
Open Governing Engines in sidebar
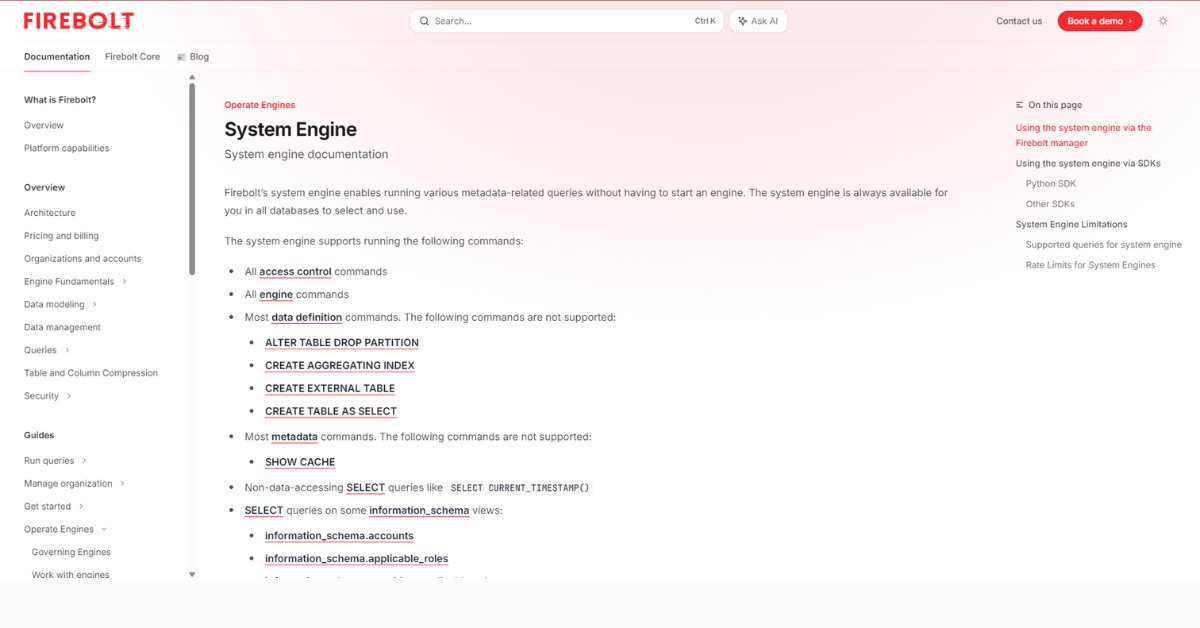coord(71,552)
